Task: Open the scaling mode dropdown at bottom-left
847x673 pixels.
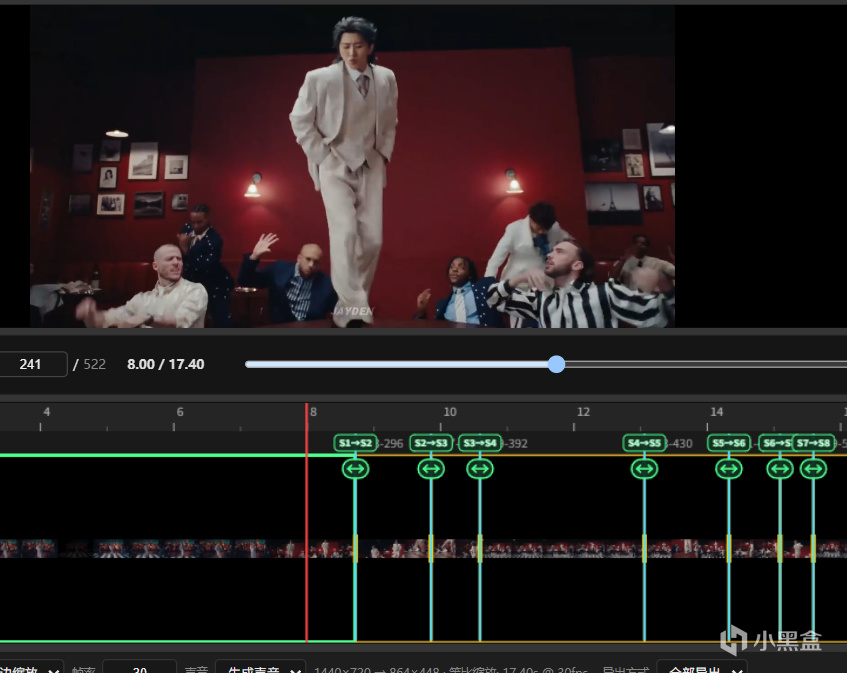Action: tap(30, 668)
